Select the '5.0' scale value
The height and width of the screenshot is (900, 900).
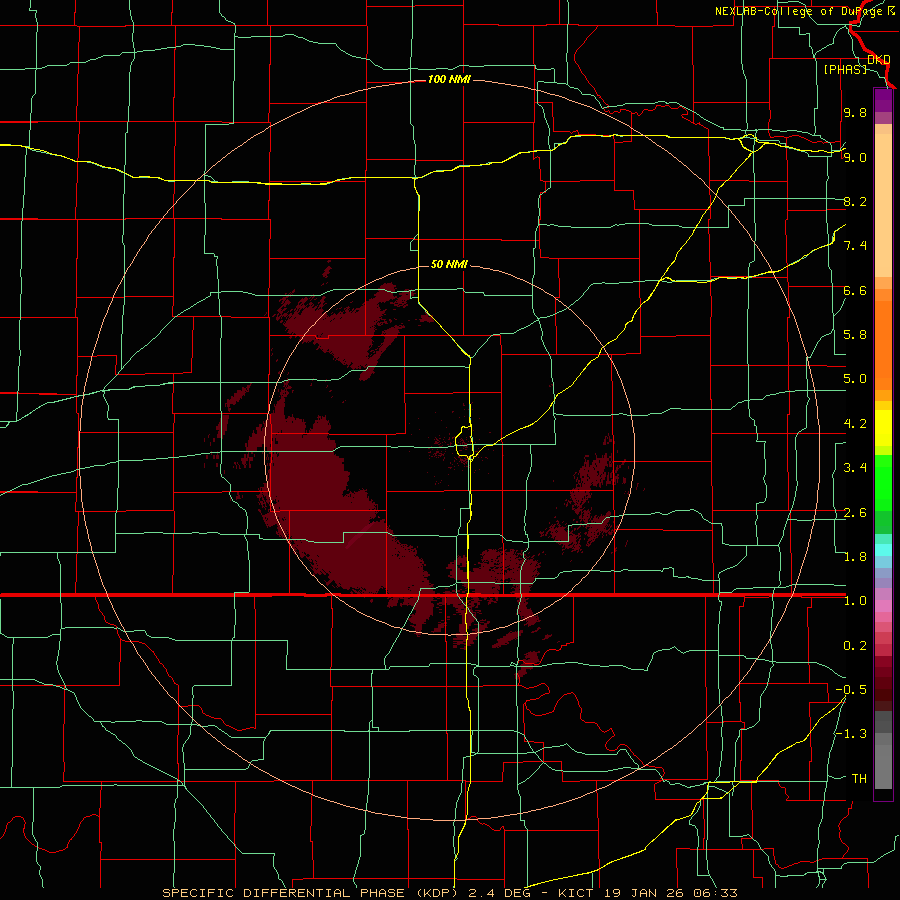tap(855, 379)
